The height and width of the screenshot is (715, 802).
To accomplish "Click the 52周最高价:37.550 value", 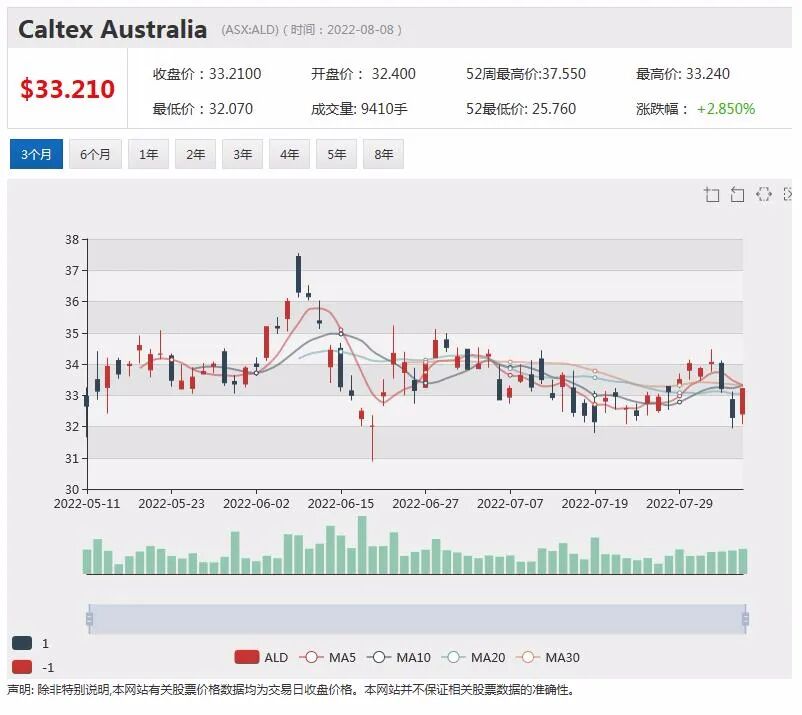I will pos(526,74).
